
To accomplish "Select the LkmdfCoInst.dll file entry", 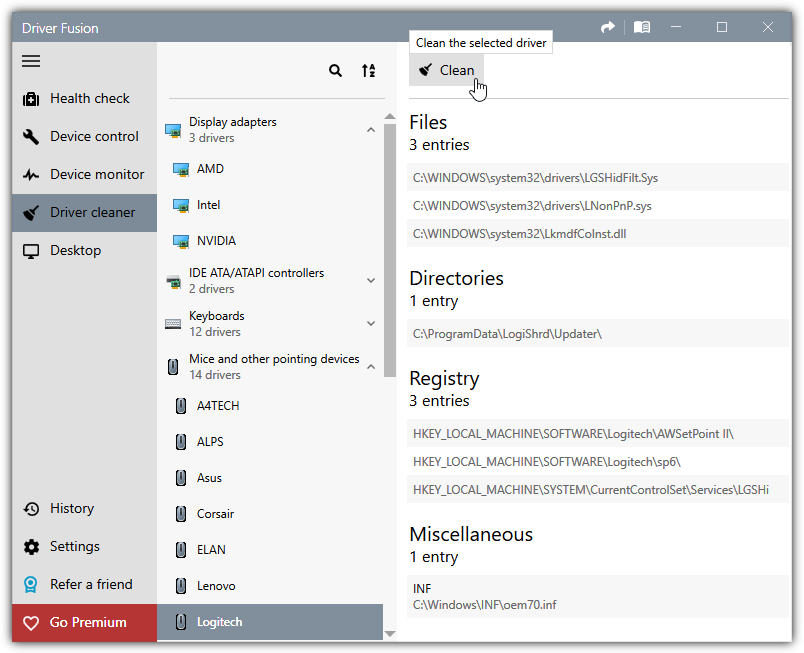I will pyautogui.click(x=598, y=234).
